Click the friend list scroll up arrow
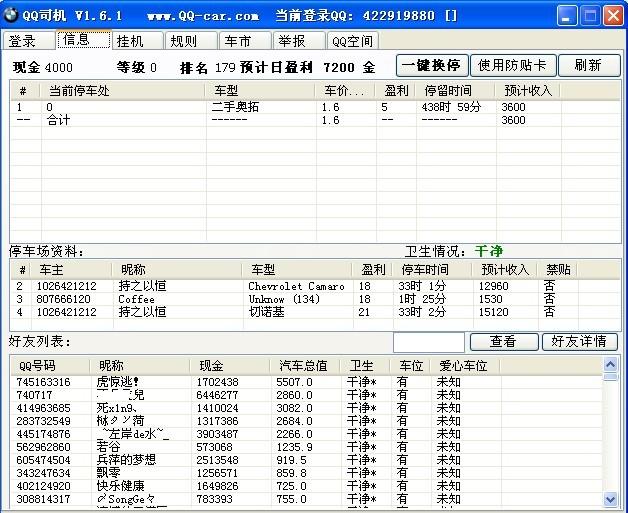 pyautogui.click(x=610, y=364)
